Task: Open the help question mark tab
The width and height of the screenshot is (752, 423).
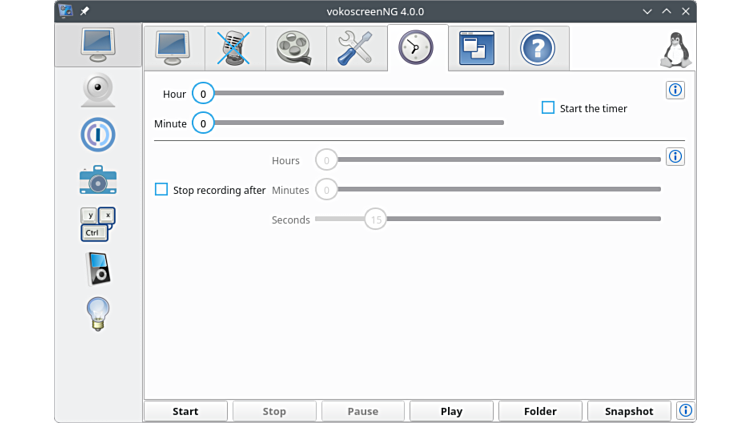Action: (x=538, y=48)
